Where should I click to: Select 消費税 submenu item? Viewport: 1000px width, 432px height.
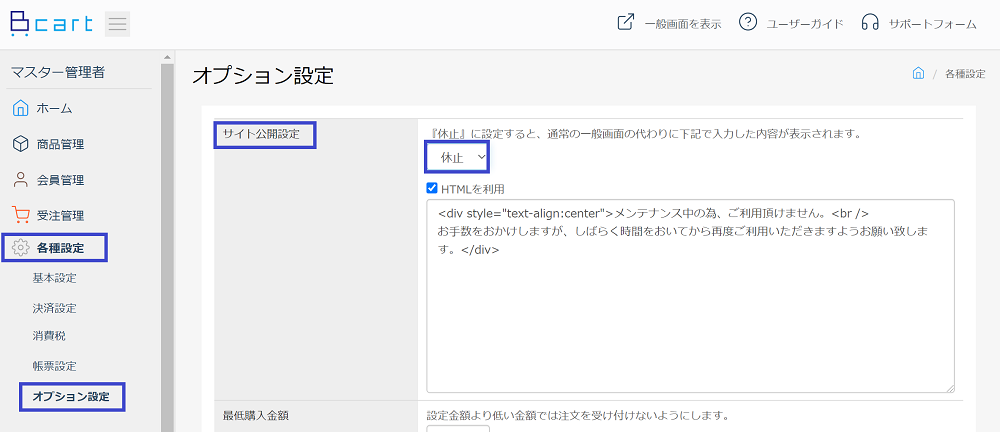click(x=49, y=336)
